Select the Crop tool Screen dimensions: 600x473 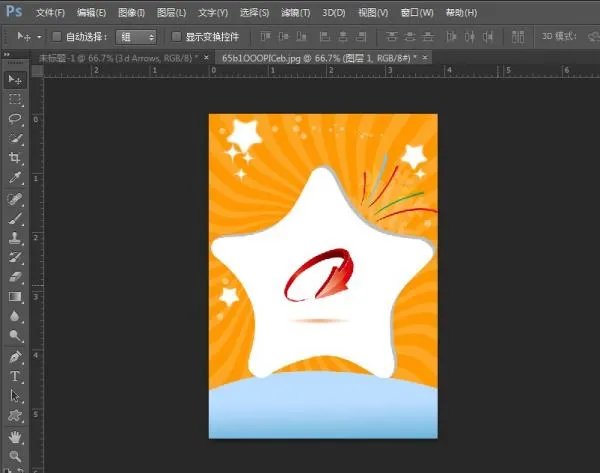click(x=15, y=158)
